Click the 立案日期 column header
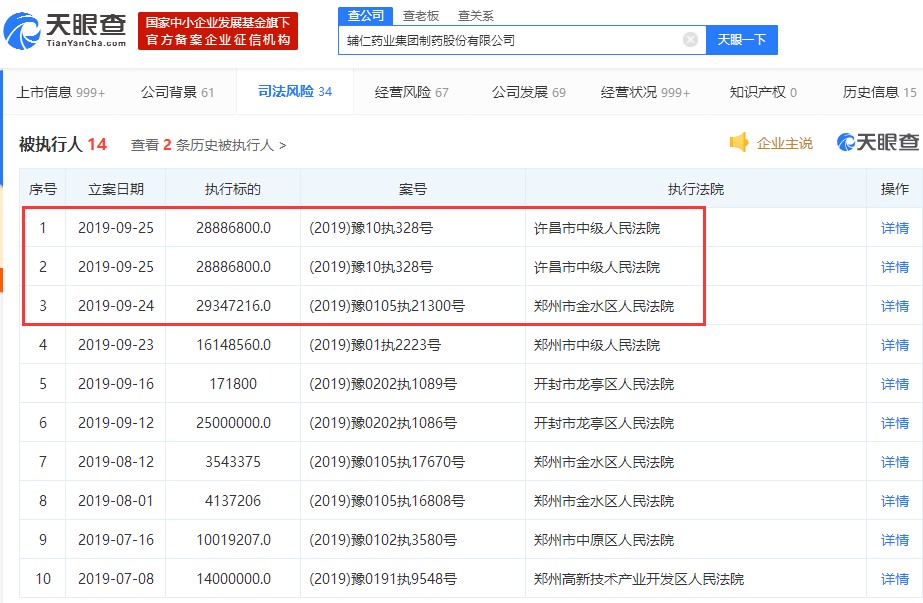Viewport: 923px width, 603px height. coord(116,189)
